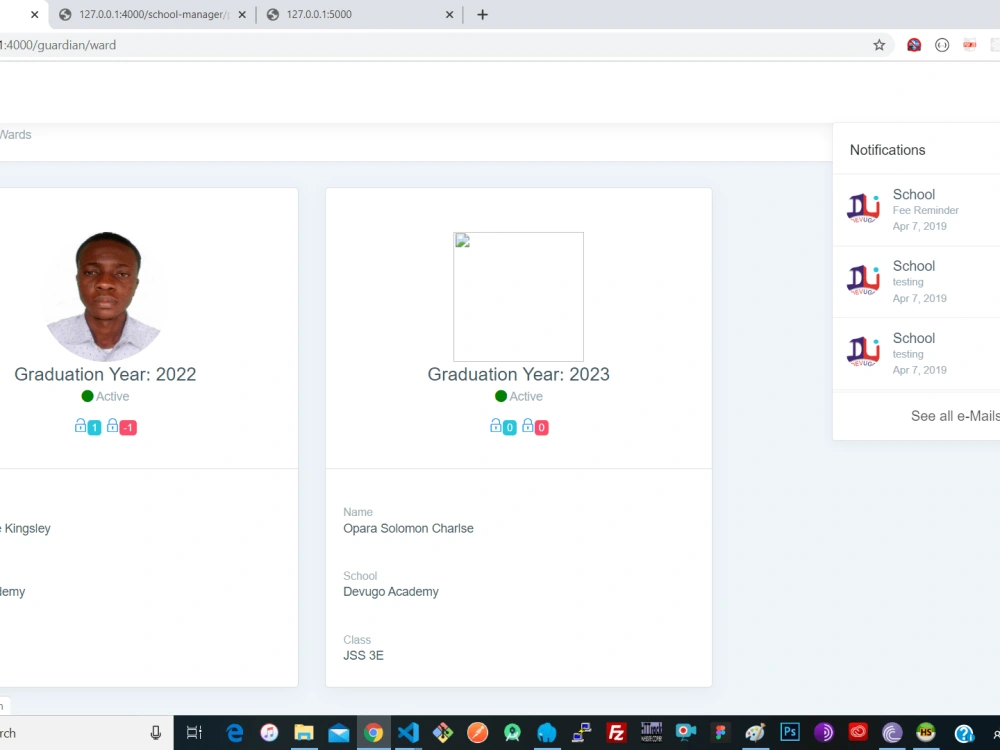The width and height of the screenshot is (1000, 750).
Task: Switch to Chrome in the taskbar
Action: coord(374,733)
